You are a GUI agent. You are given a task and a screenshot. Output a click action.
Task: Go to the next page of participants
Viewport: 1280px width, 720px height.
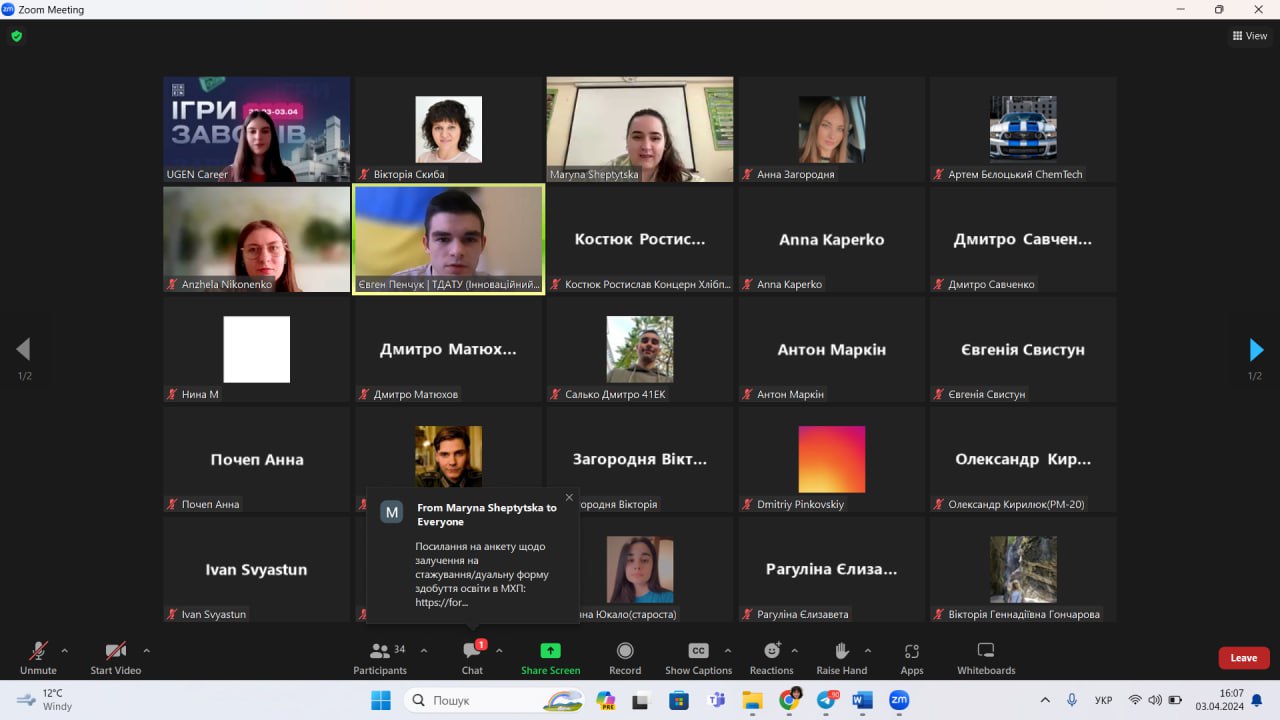pyautogui.click(x=1256, y=350)
